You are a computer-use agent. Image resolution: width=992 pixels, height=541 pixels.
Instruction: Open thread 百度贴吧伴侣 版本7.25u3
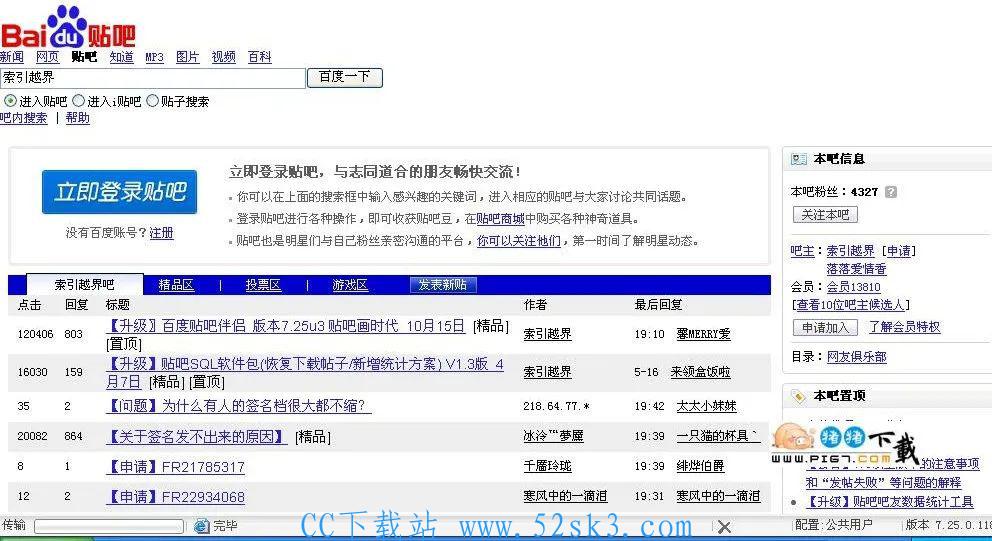coord(286,326)
